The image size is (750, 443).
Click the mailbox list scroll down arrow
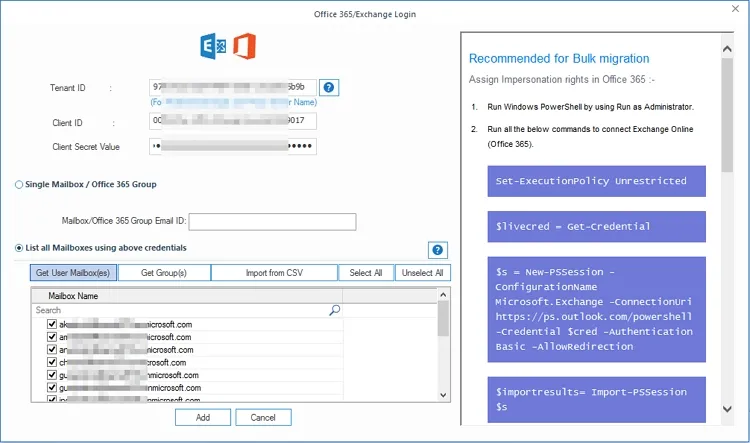pyautogui.click(x=443, y=395)
